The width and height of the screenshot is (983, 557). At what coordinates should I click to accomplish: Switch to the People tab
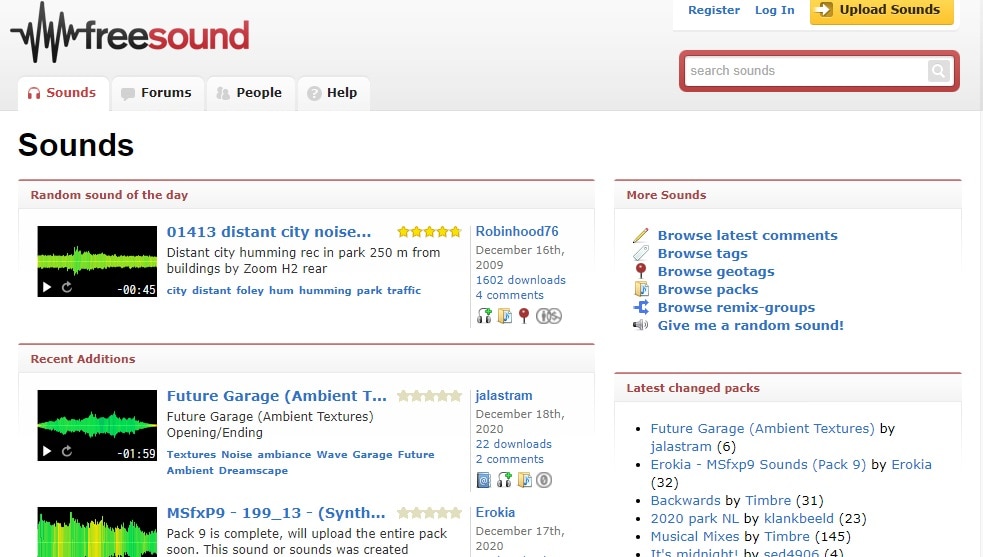click(250, 93)
